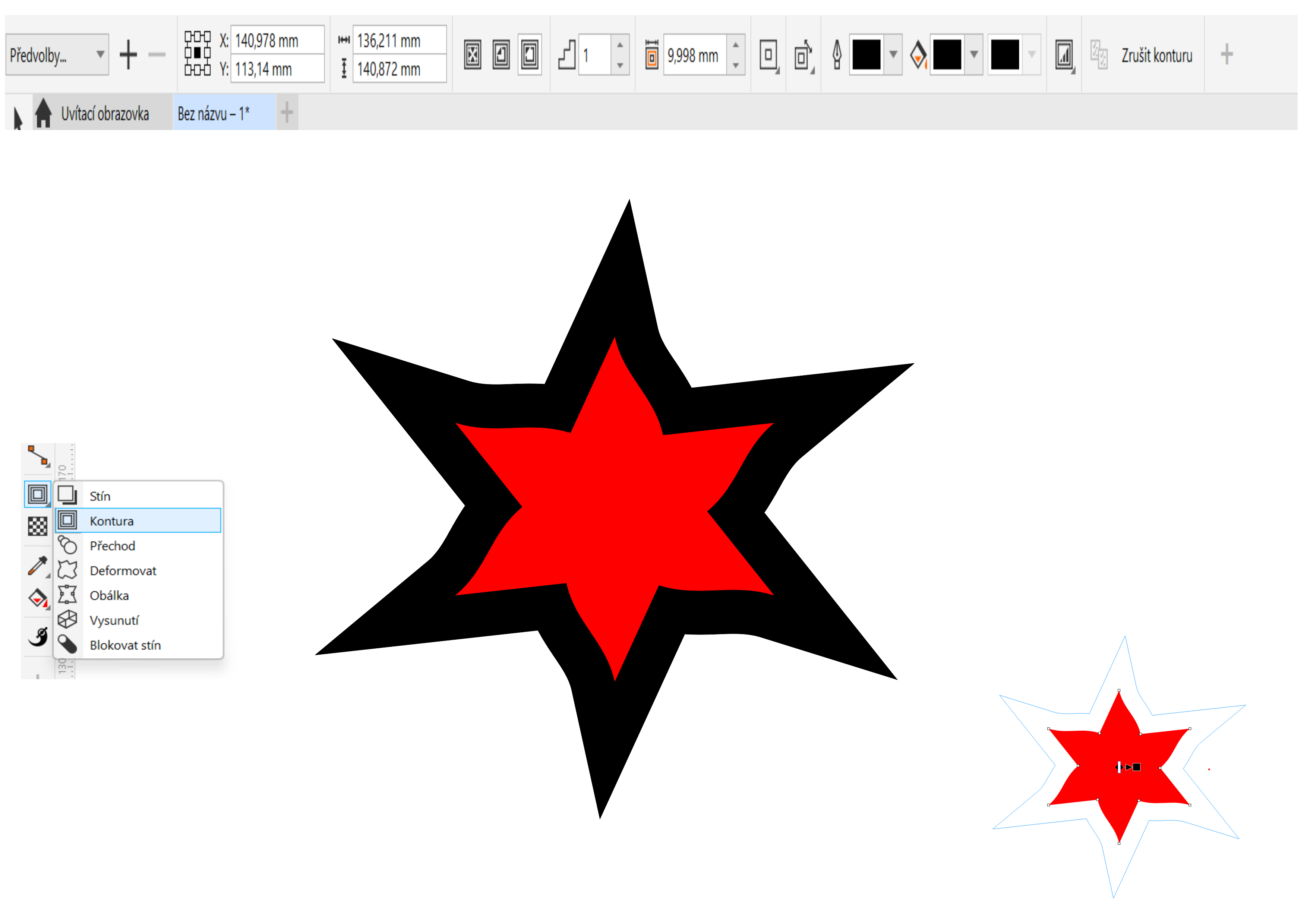This screenshot has height=924, width=1307.
Task: Choose Stín from the flyout menu
Action: pos(100,496)
